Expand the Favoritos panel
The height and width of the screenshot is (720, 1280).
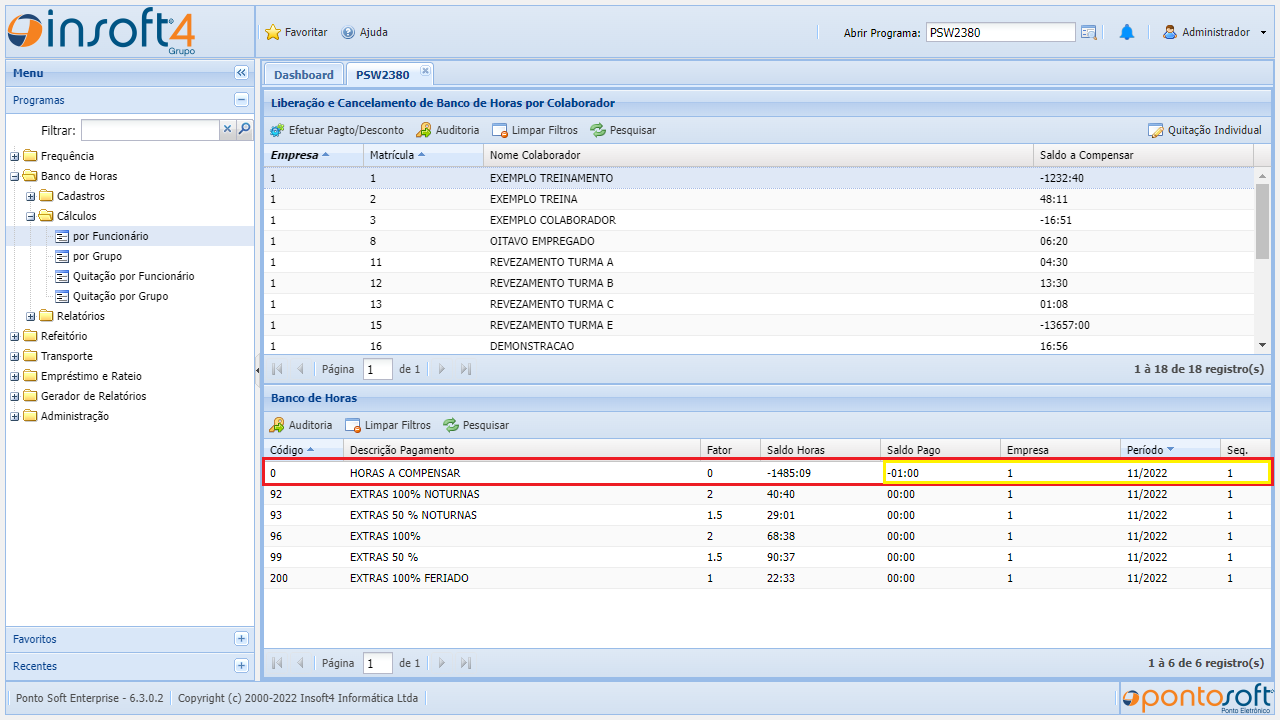tap(241, 639)
